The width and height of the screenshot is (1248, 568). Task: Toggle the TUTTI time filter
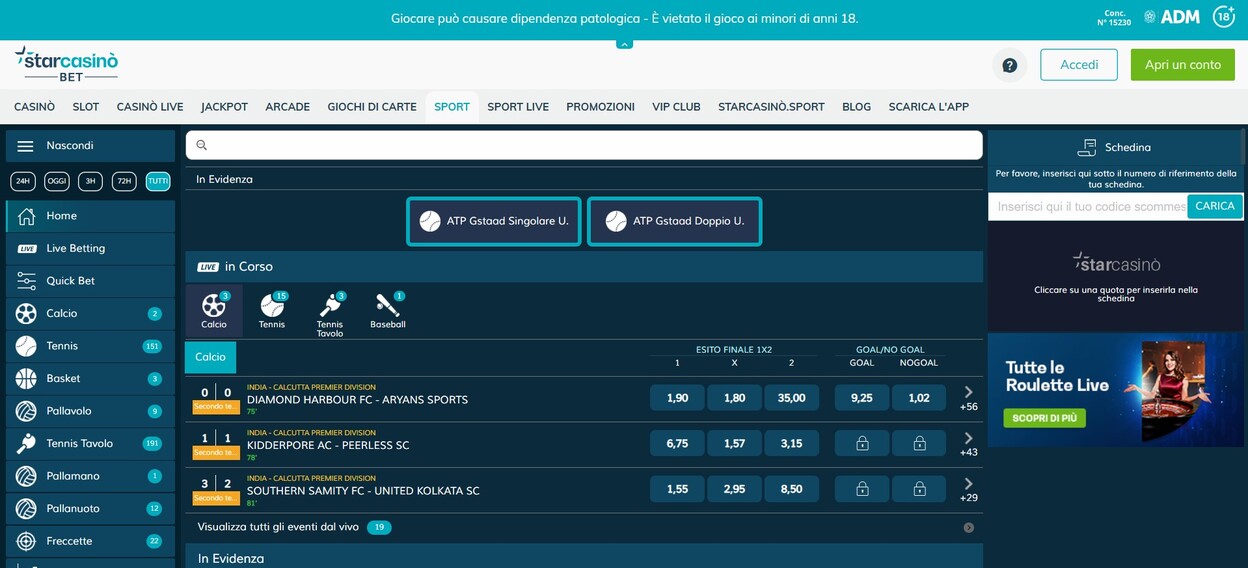click(158, 181)
